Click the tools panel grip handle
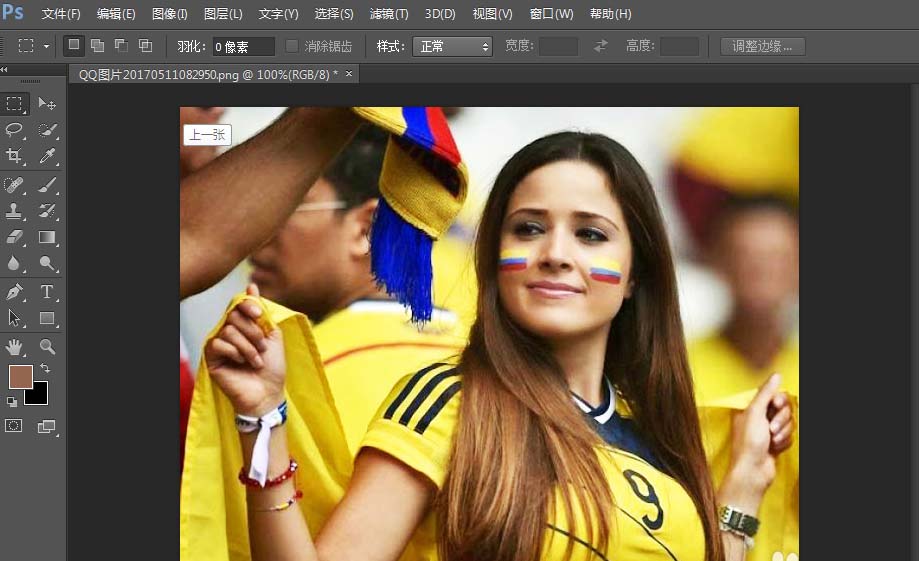 30,81
